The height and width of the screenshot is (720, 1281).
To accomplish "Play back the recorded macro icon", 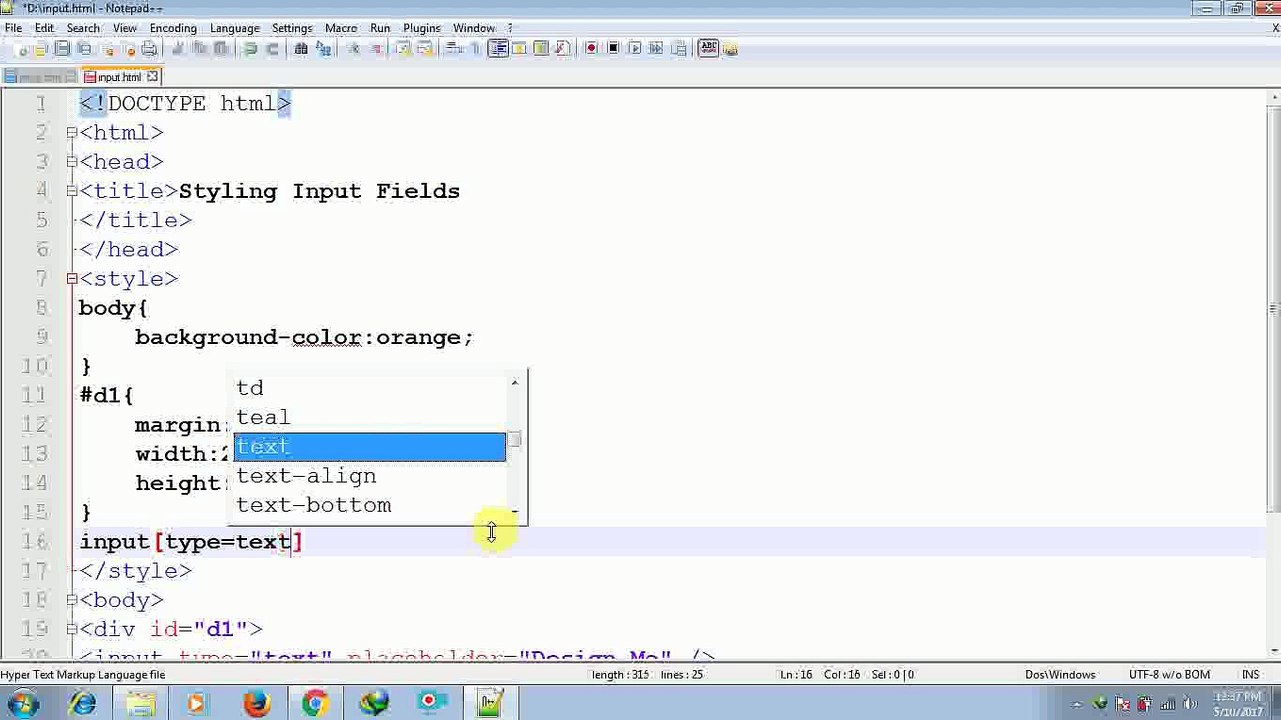I will pos(635,48).
